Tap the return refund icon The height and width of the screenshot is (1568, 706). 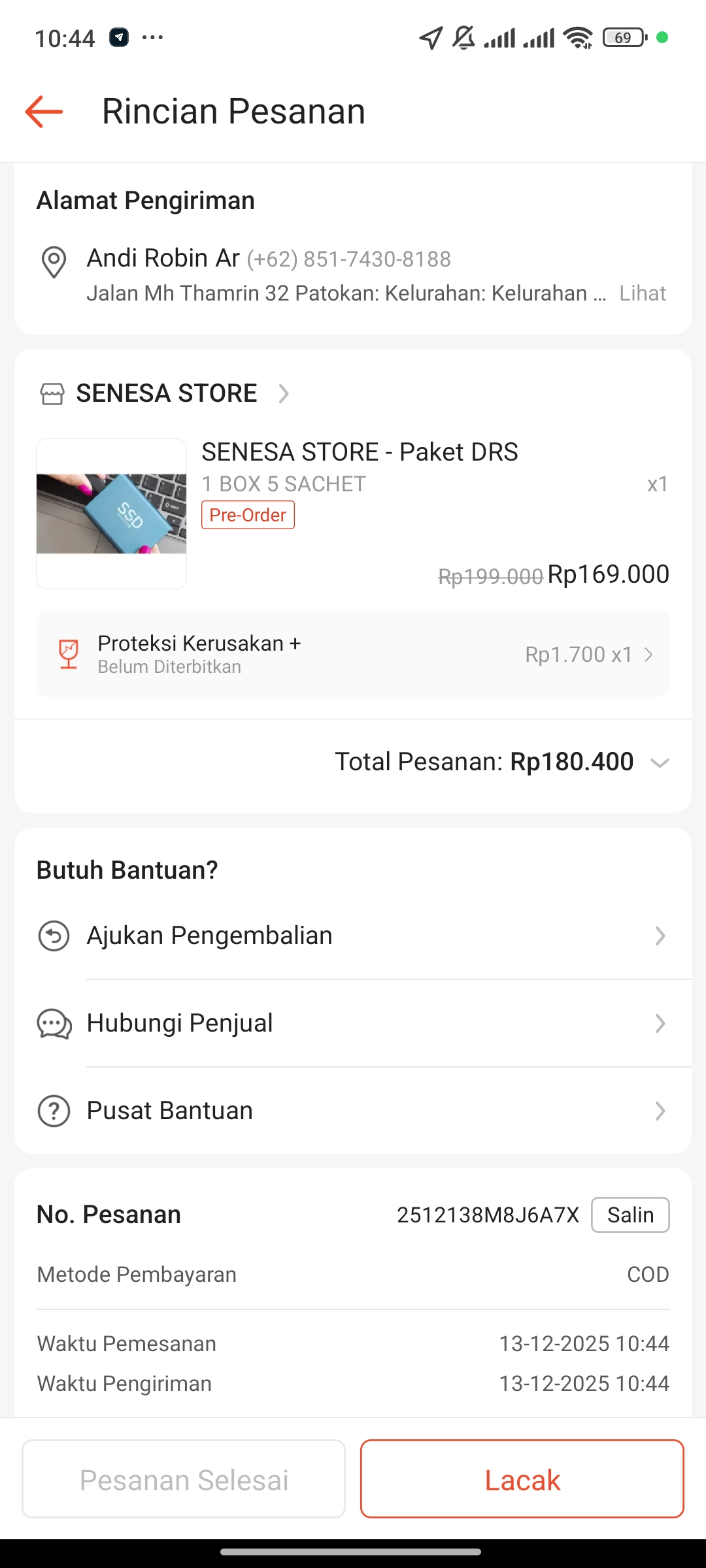tap(54, 936)
